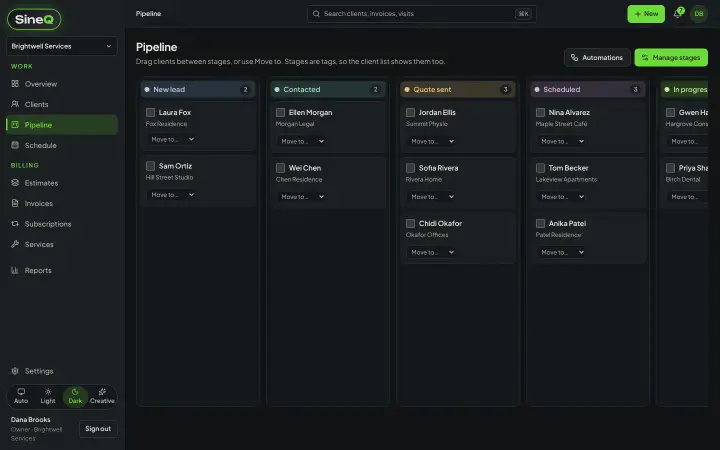
Task: Expand Move to dropdown for Wei Chen
Action: click(302, 197)
